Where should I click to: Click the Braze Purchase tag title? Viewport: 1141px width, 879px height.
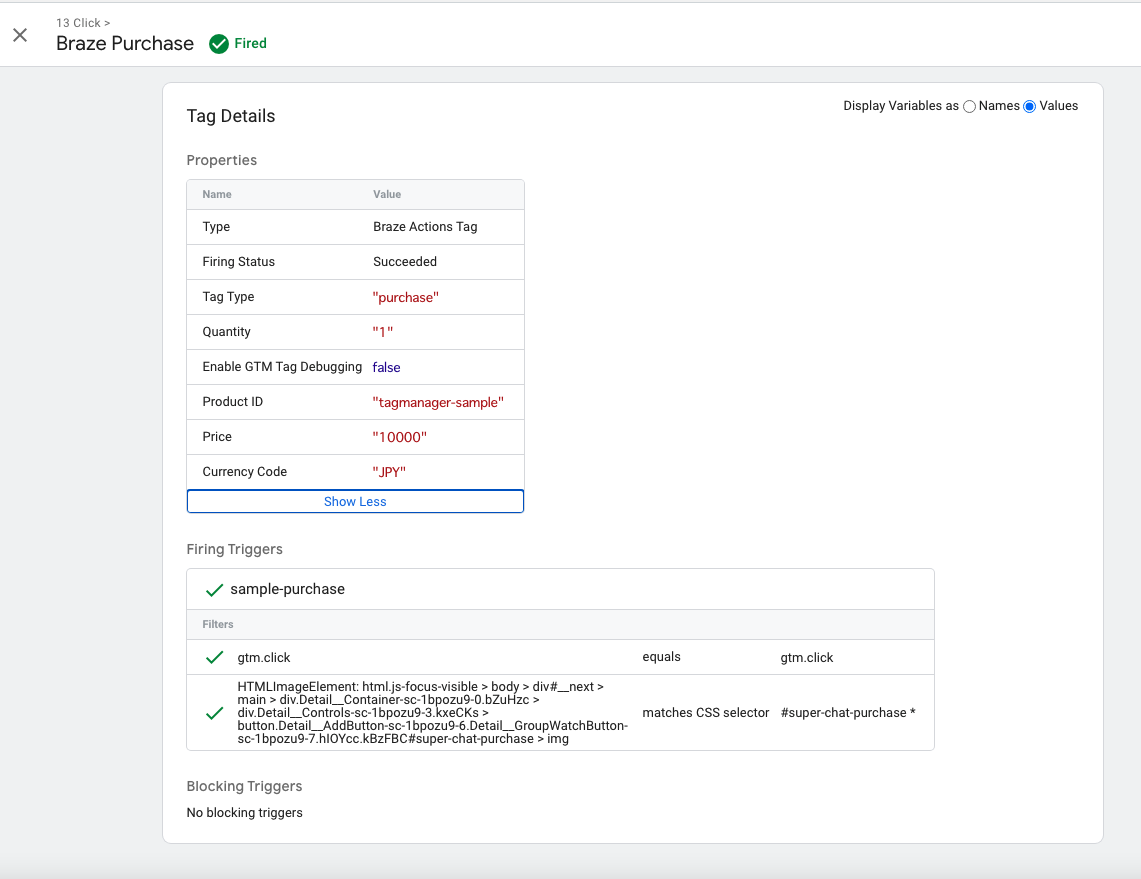coord(125,43)
